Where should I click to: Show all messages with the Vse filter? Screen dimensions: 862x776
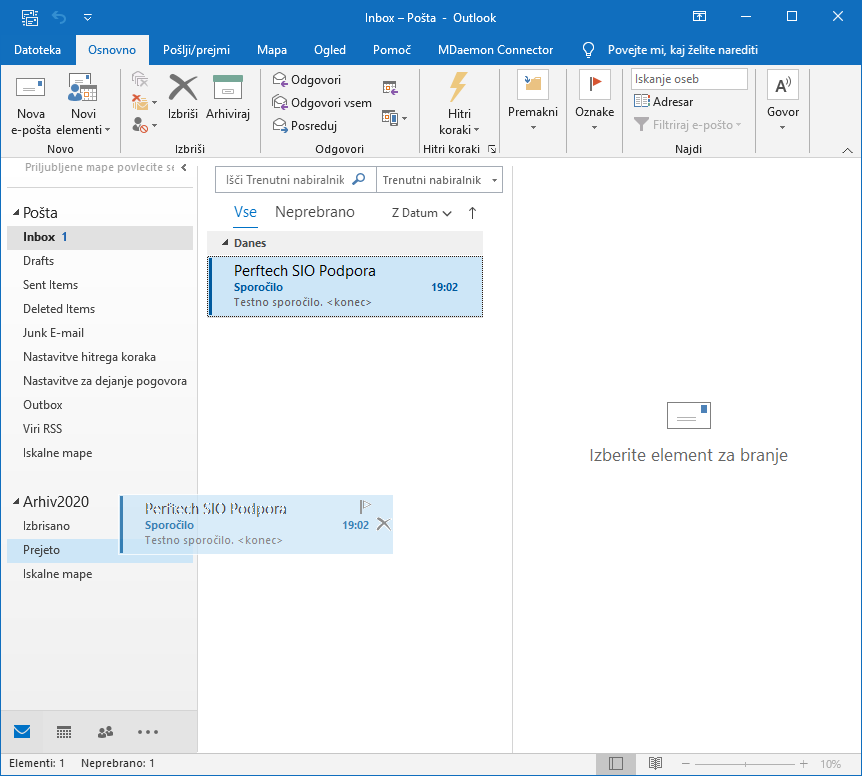pyautogui.click(x=245, y=212)
